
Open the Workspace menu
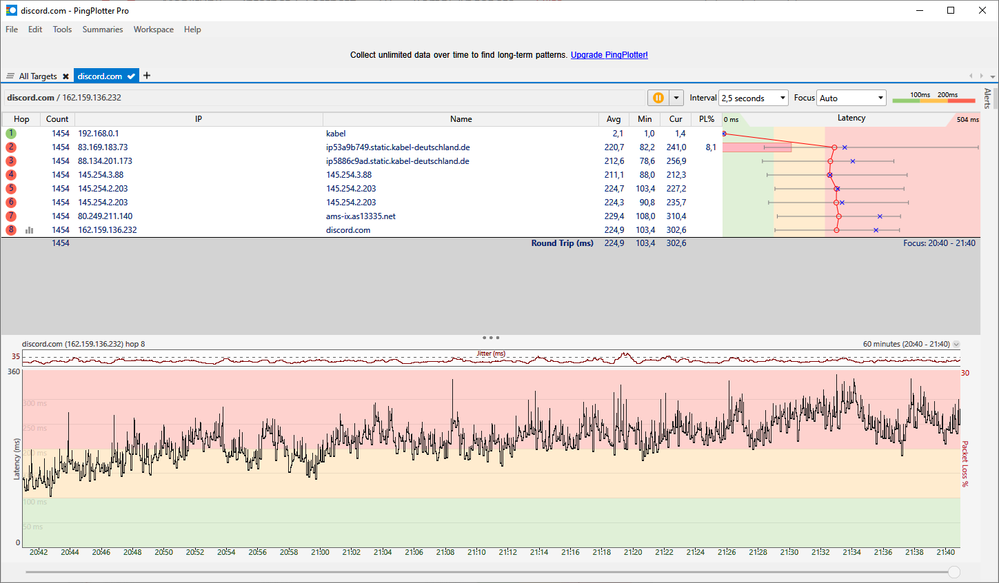[154, 29]
